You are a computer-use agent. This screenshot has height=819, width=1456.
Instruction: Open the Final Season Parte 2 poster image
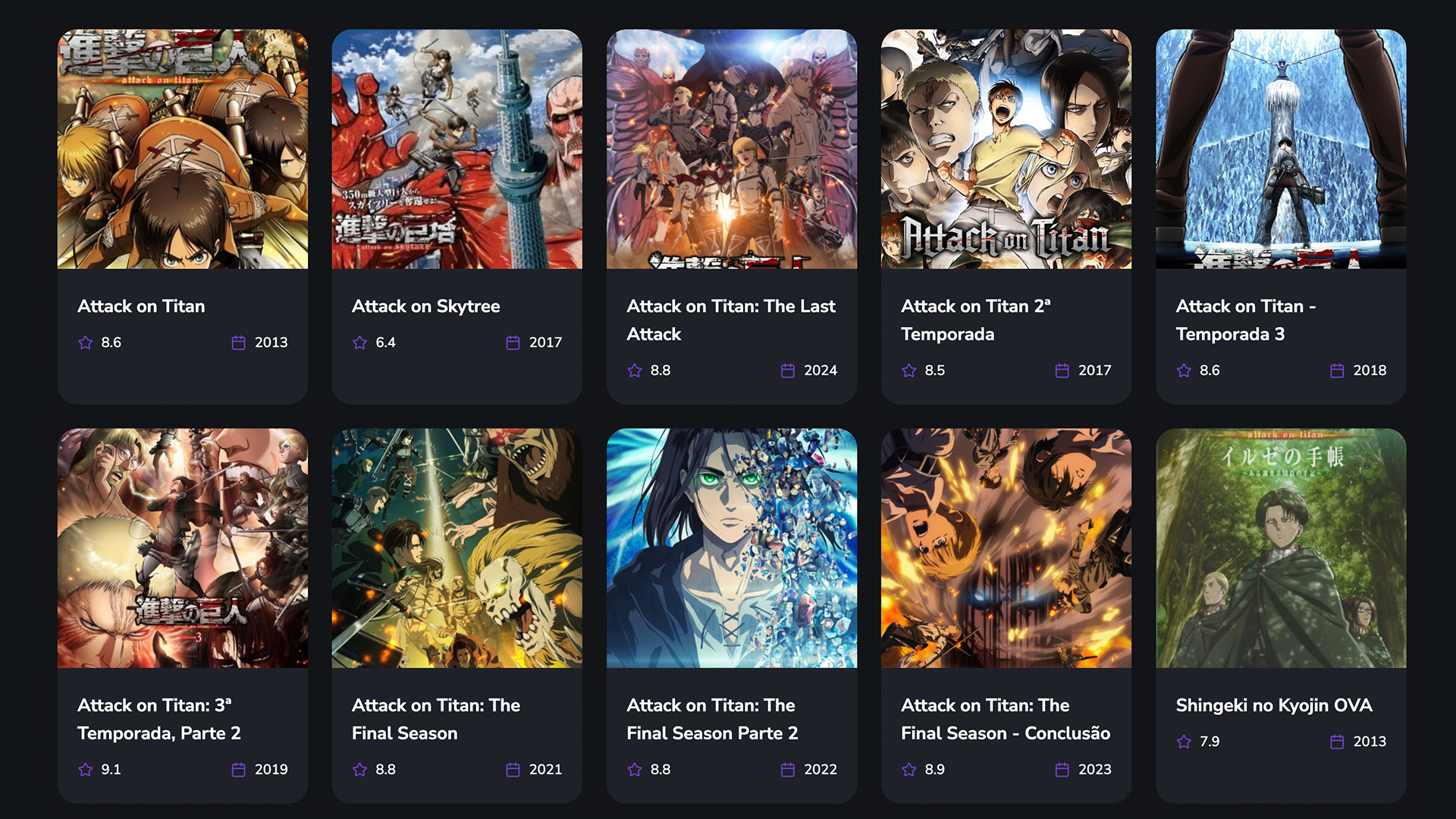click(732, 548)
